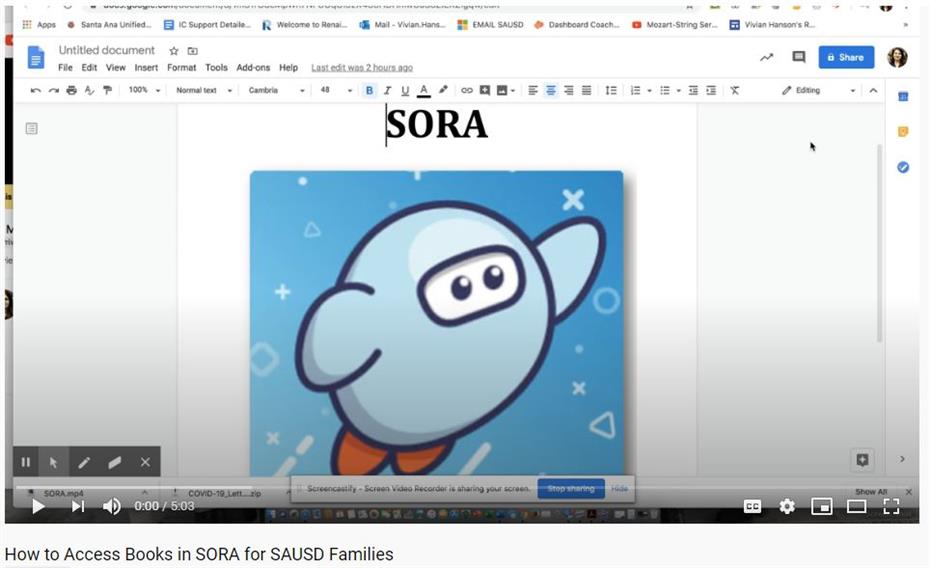Click the increase indent icon
This screenshot has width=930, height=568.
711,91
